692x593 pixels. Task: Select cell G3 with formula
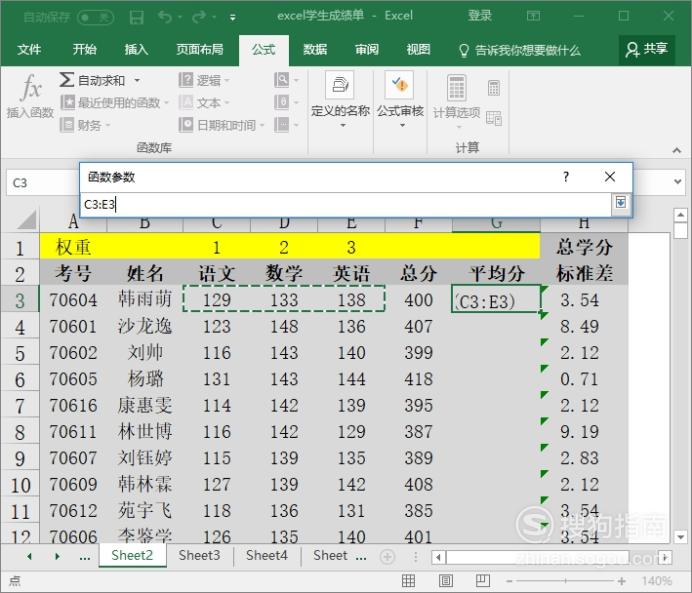point(496,300)
